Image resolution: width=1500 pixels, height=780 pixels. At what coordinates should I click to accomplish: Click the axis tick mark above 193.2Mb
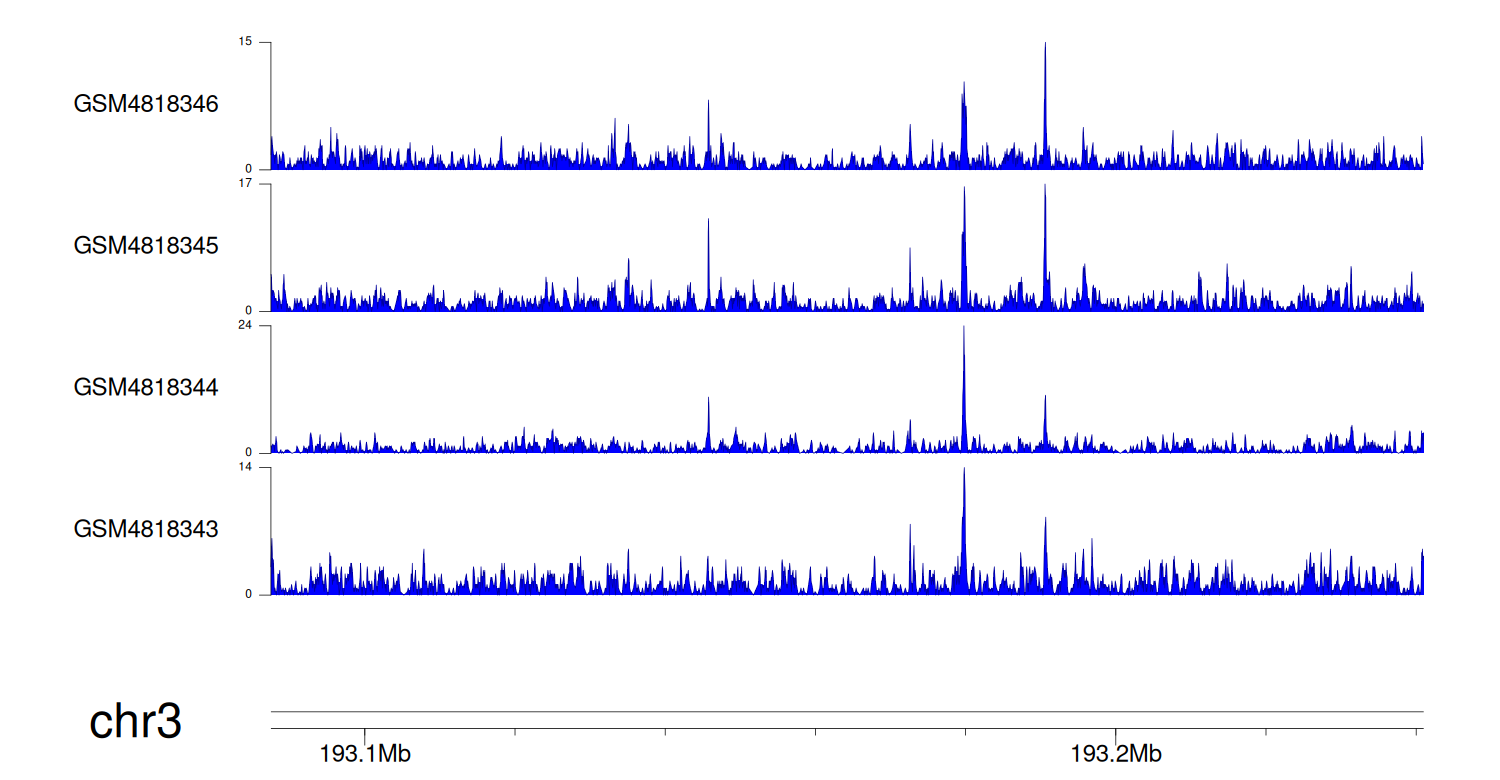[1116, 733]
